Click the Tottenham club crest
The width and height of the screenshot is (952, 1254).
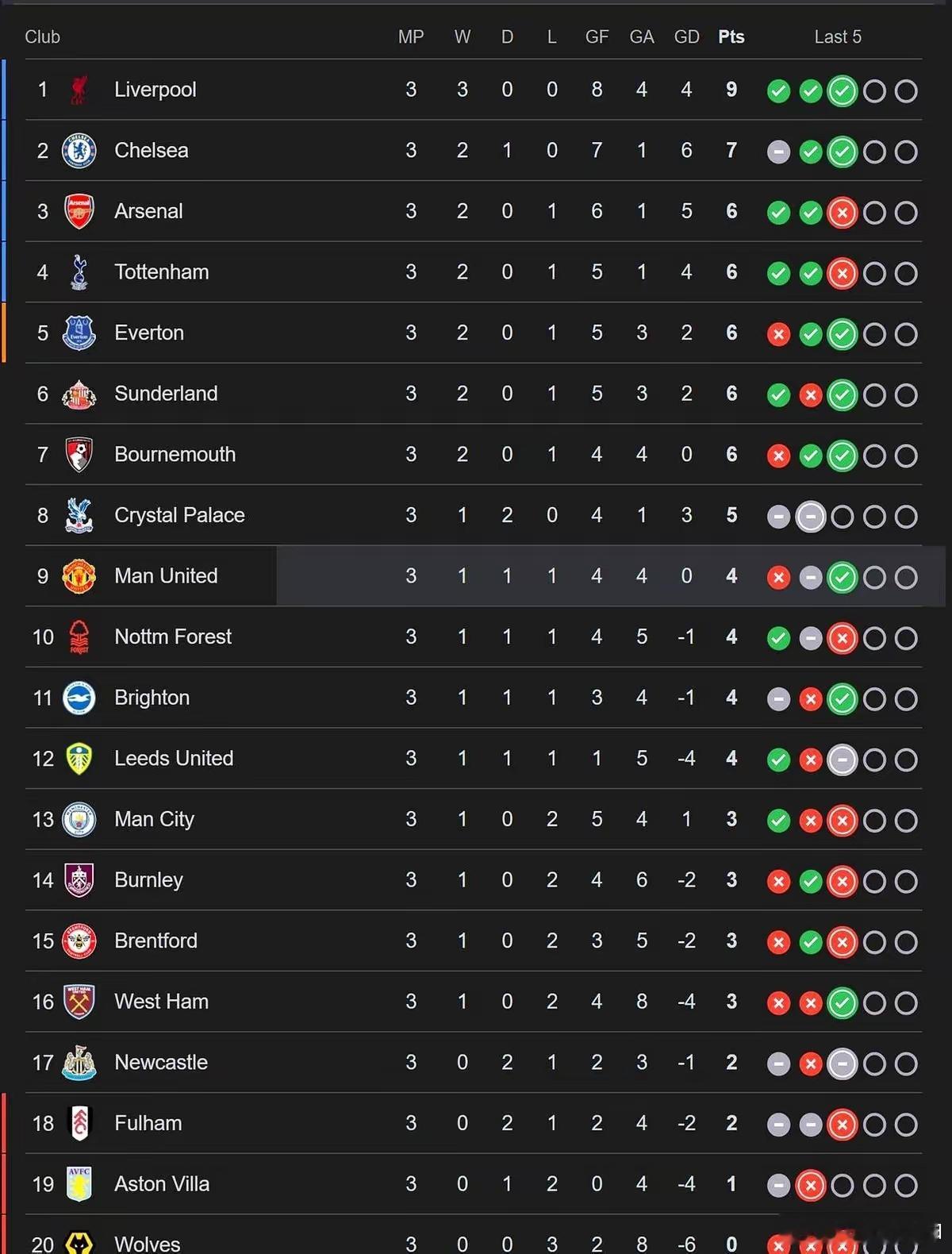(79, 272)
